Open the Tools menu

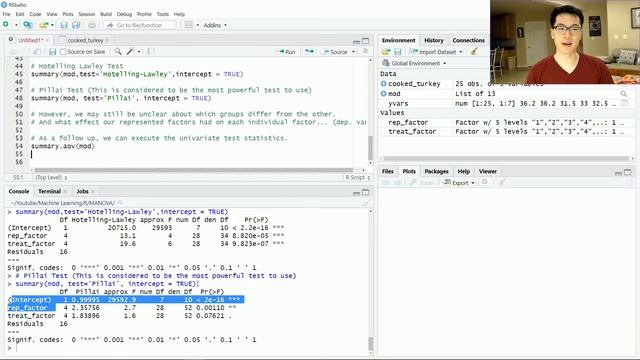[162, 14]
